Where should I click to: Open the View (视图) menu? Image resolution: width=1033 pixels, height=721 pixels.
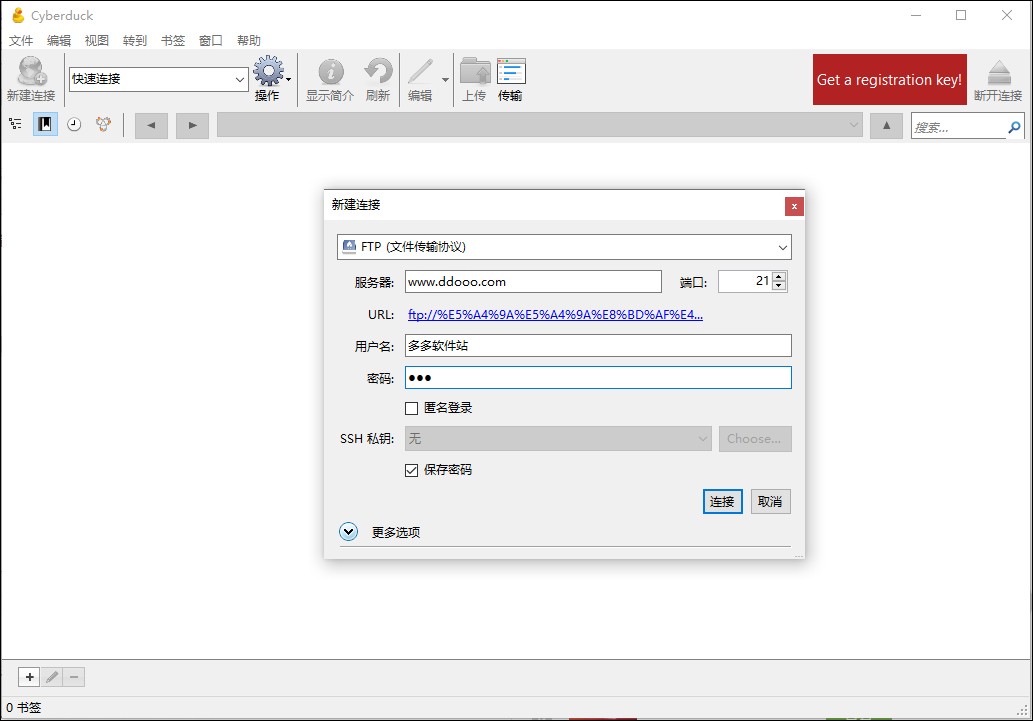coord(97,41)
